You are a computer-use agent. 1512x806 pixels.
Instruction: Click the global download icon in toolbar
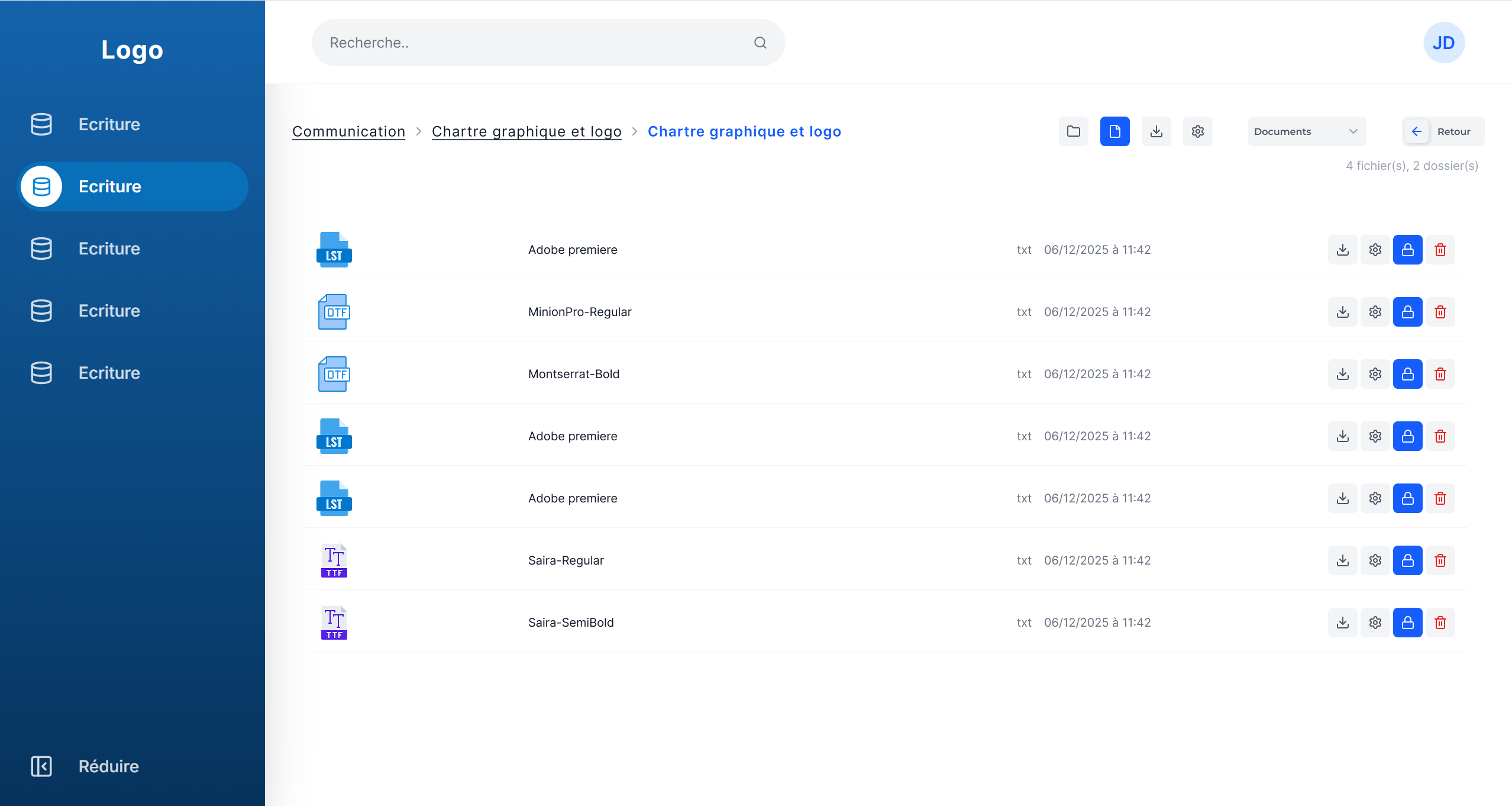[1156, 131]
